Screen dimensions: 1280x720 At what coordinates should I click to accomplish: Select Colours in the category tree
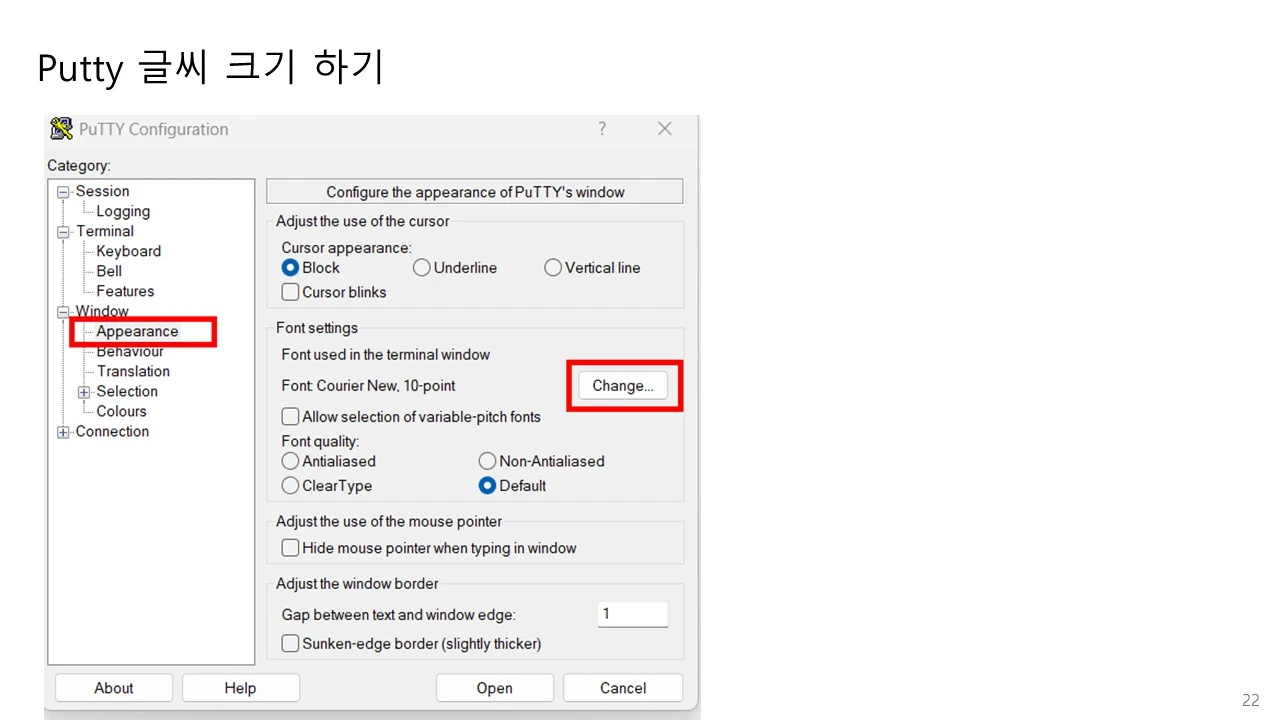pyautogui.click(x=121, y=411)
